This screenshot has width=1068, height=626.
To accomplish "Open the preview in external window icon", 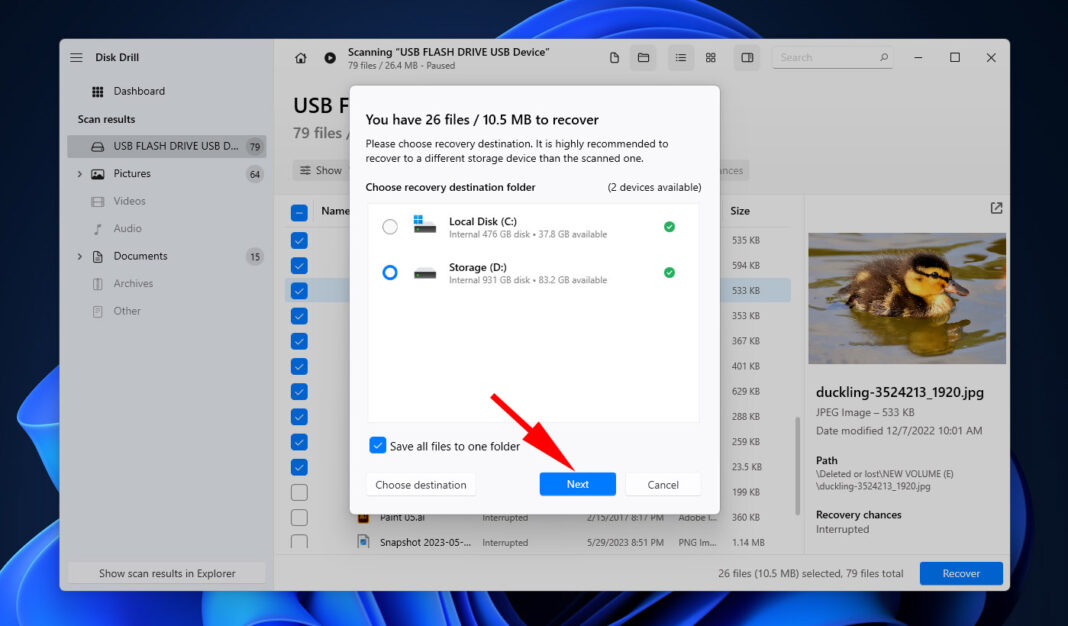I will [996, 208].
